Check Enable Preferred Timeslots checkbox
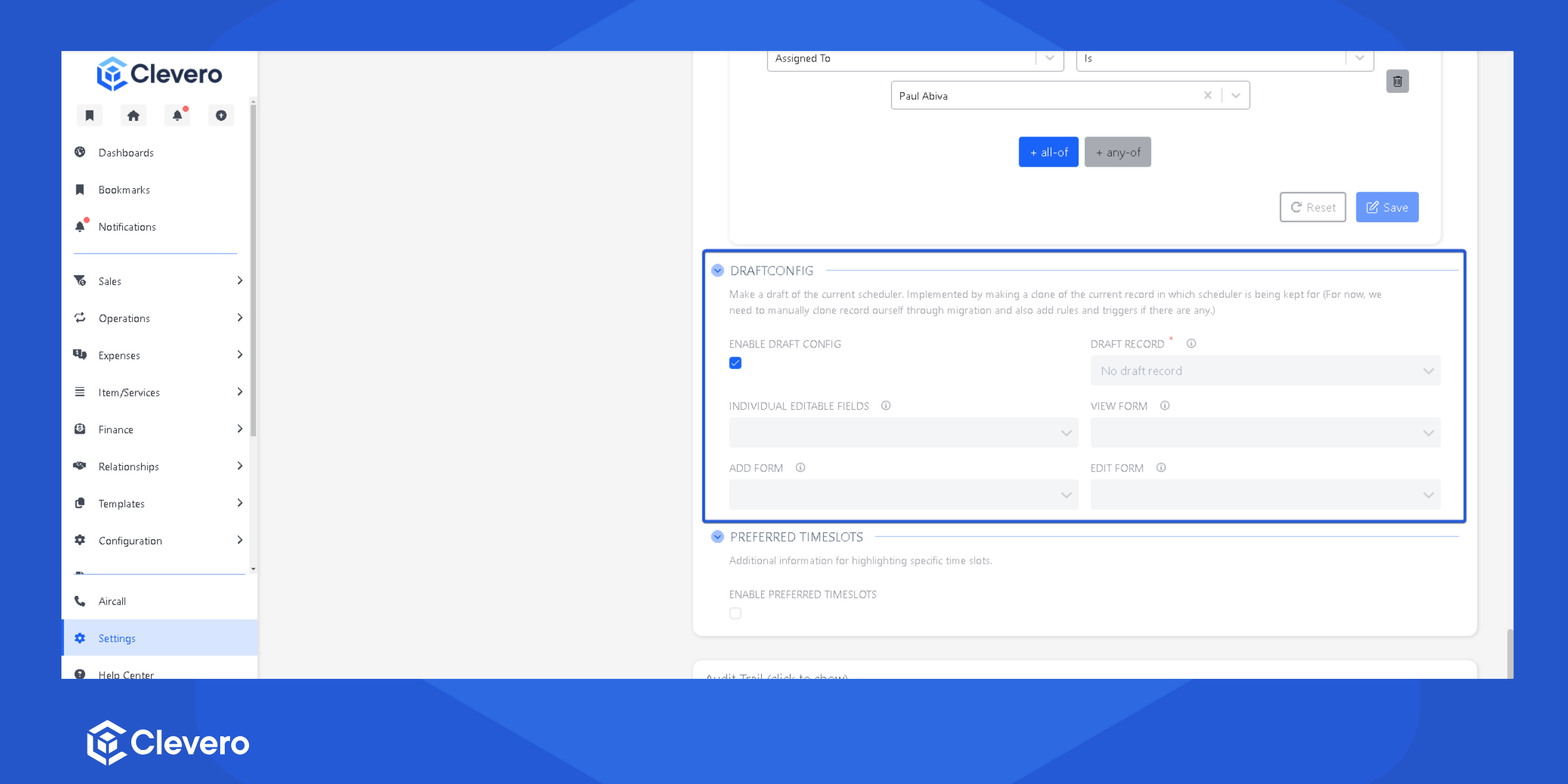Screen dimensions: 1568x784 [736, 613]
